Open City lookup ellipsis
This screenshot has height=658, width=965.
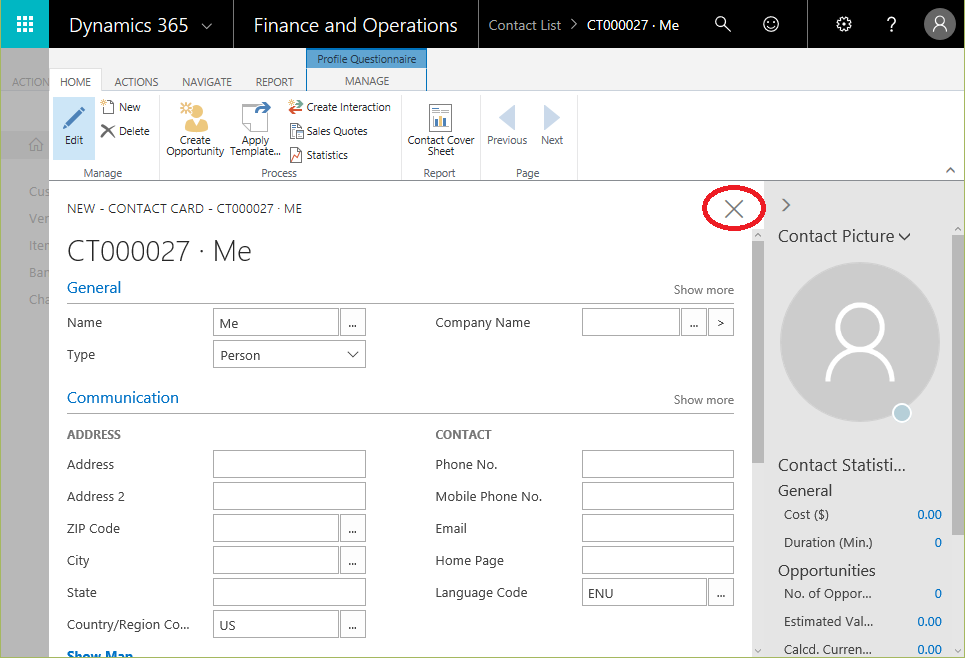[353, 560]
